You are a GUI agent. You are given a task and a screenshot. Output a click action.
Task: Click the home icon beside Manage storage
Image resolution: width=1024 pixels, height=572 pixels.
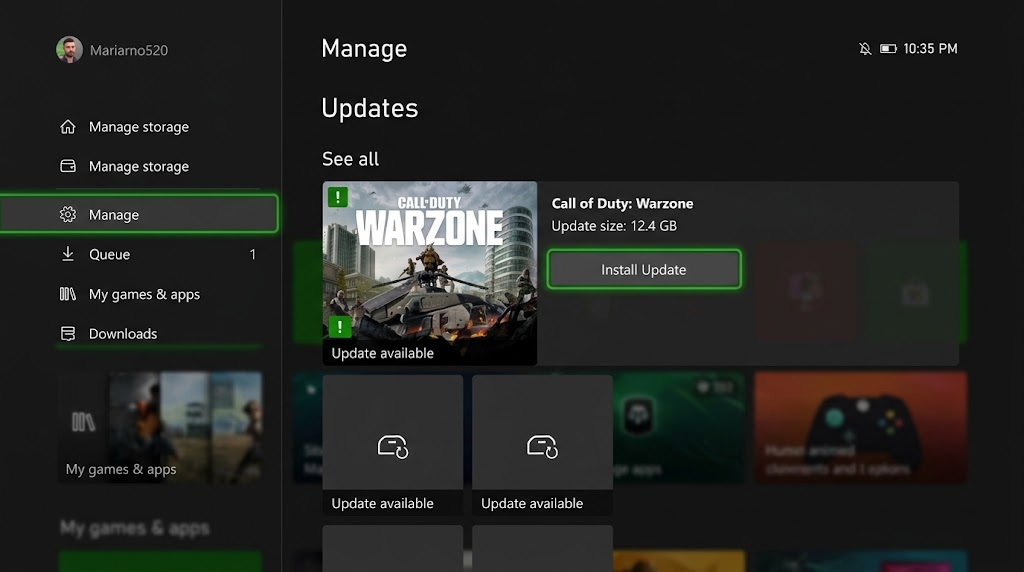tap(68, 127)
